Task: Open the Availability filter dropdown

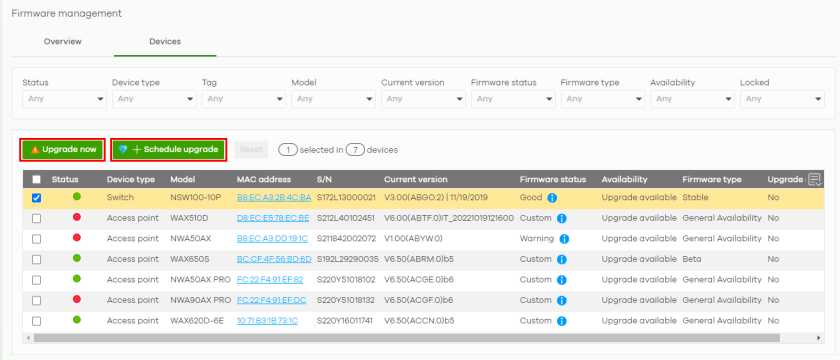Action: (x=693, y=99)
